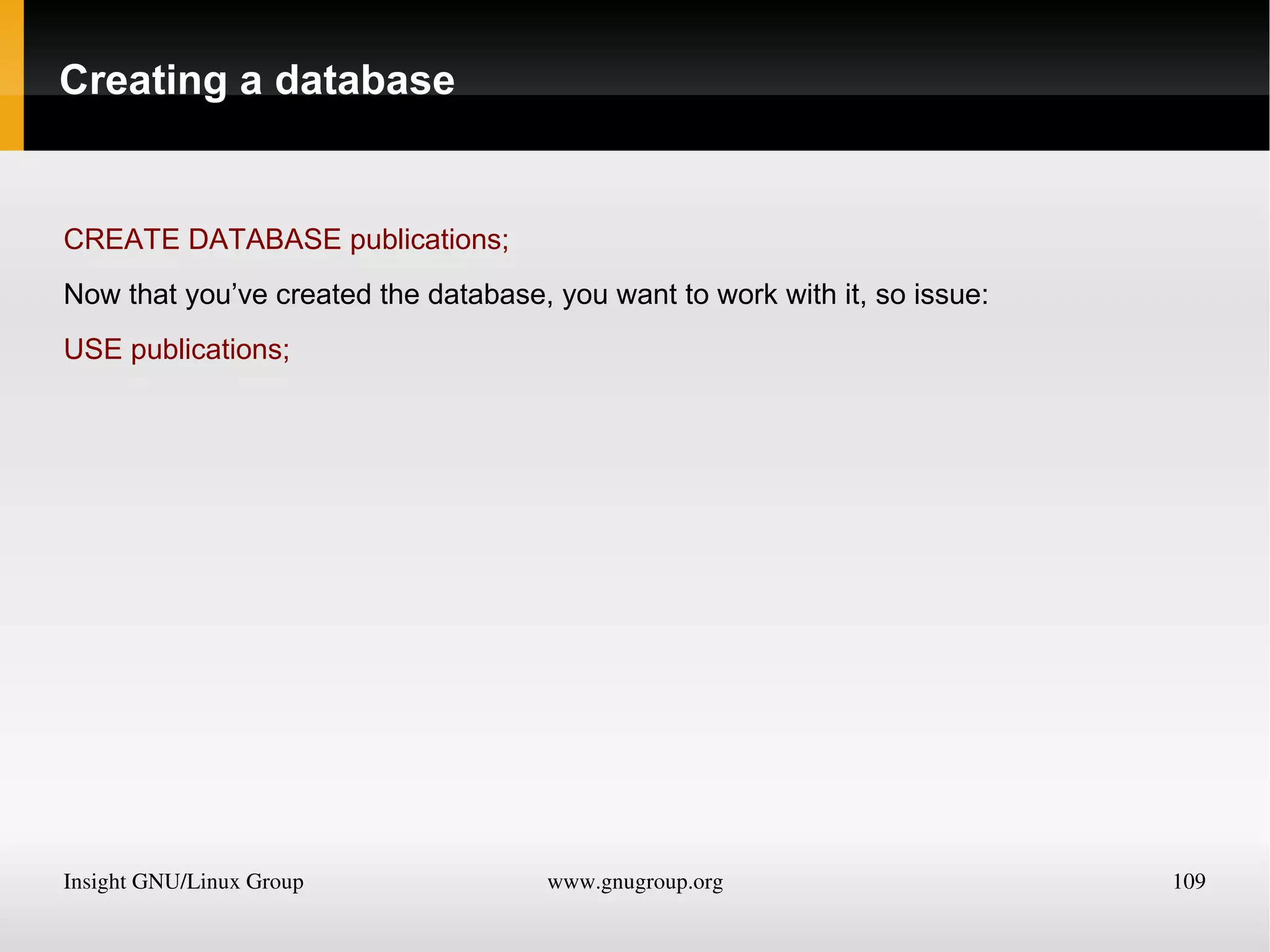This screenshot has height=952, width=1270.
Task: Click "publications;" in the CREATE DATABASE line
Action: coord(429,239)
